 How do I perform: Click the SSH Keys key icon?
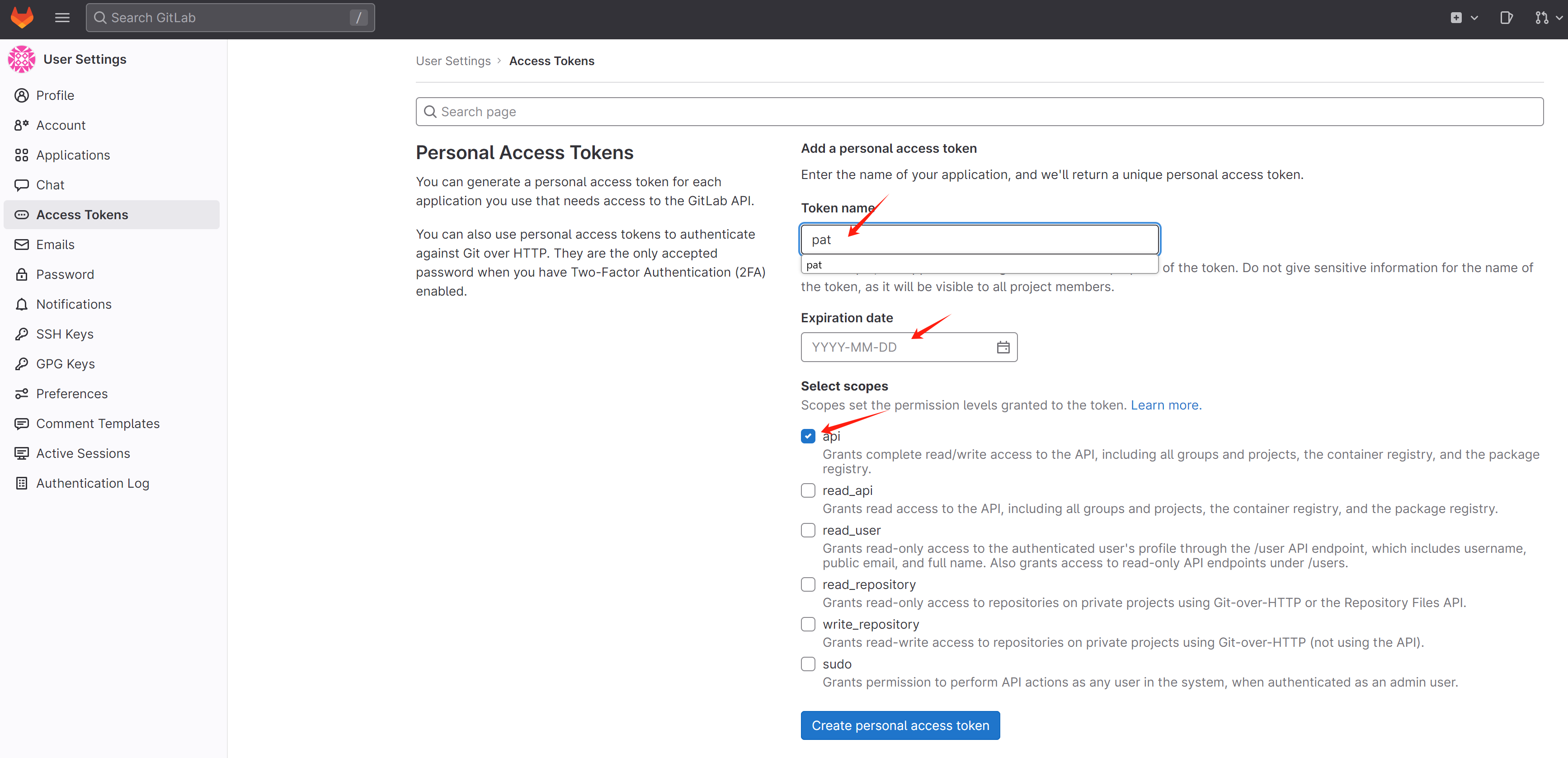point(22,334)
